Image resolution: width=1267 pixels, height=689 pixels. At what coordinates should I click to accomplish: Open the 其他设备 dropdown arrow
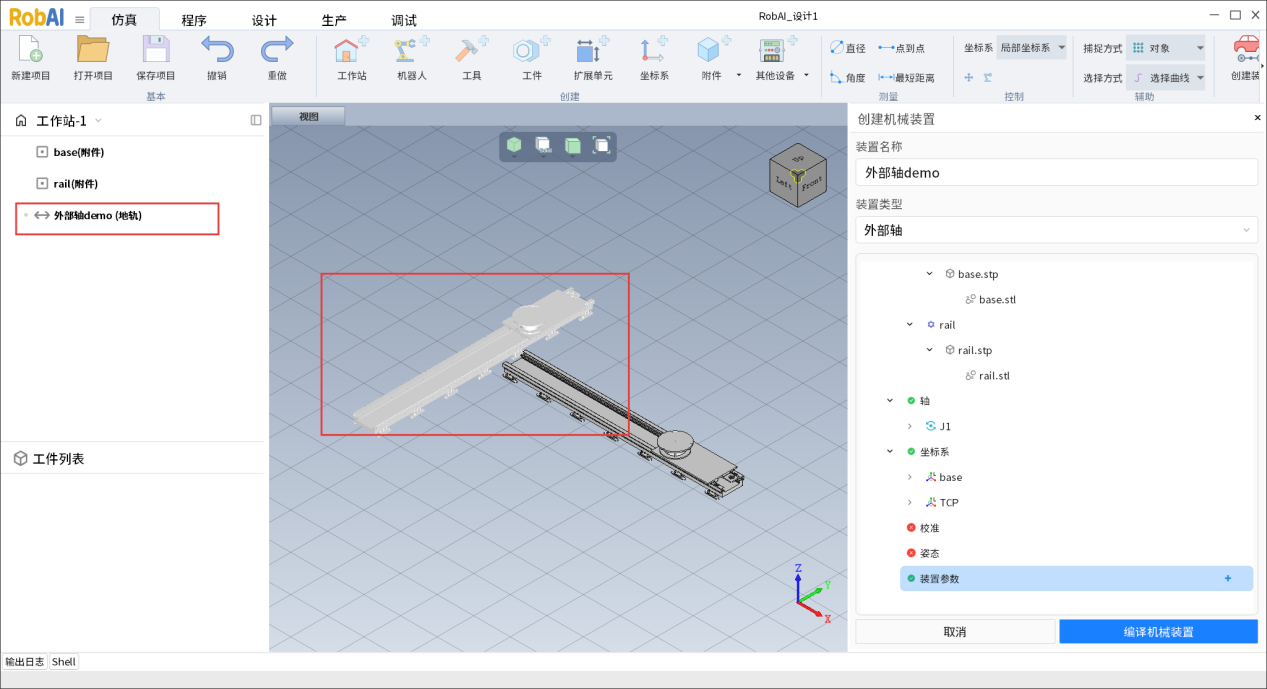(806, 75)
